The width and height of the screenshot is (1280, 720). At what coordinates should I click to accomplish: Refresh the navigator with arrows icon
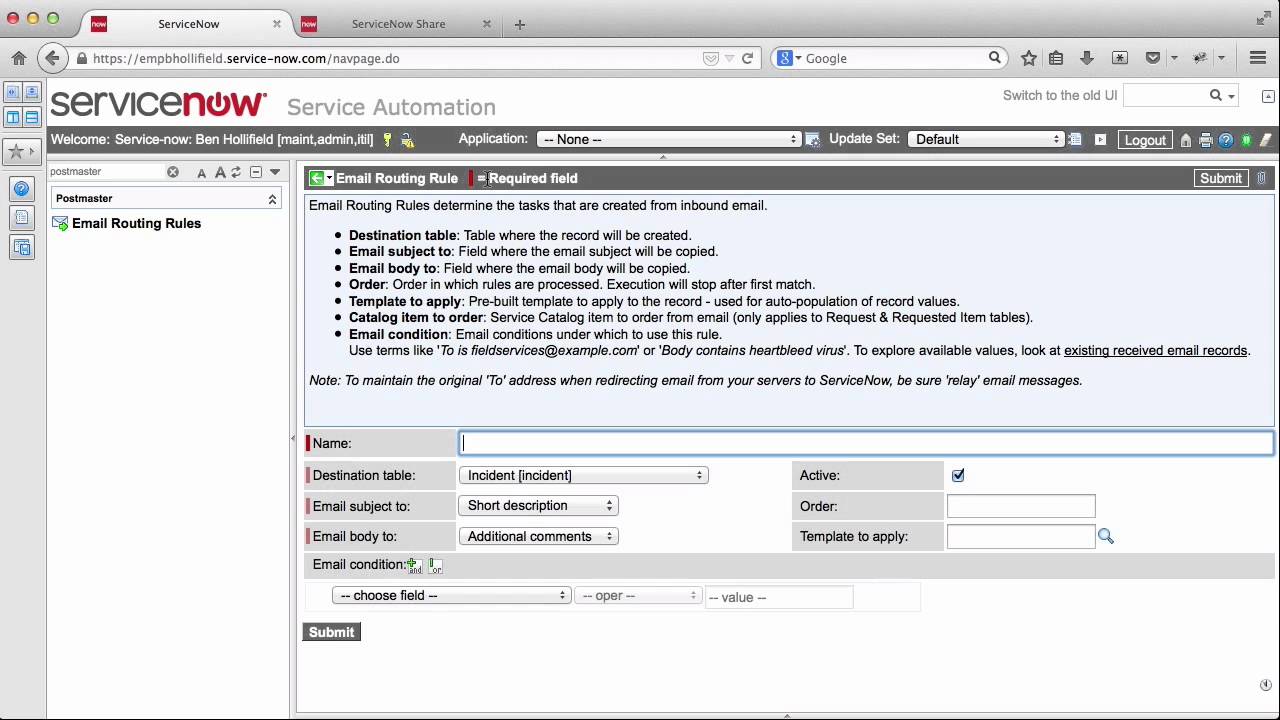[236, 172]
